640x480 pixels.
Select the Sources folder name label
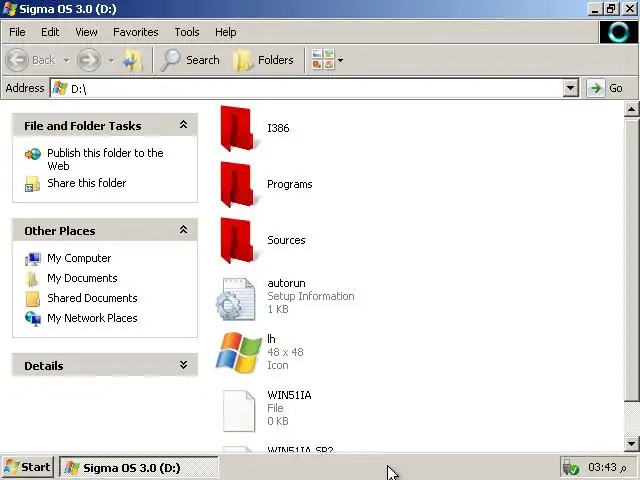(286, 240)
